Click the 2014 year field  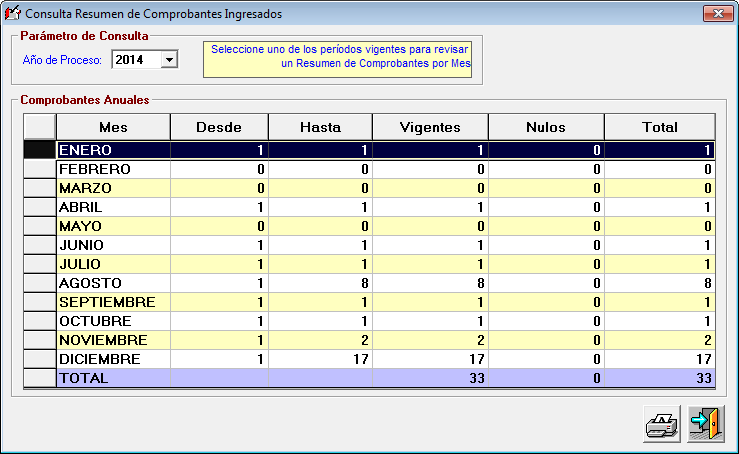136,60
